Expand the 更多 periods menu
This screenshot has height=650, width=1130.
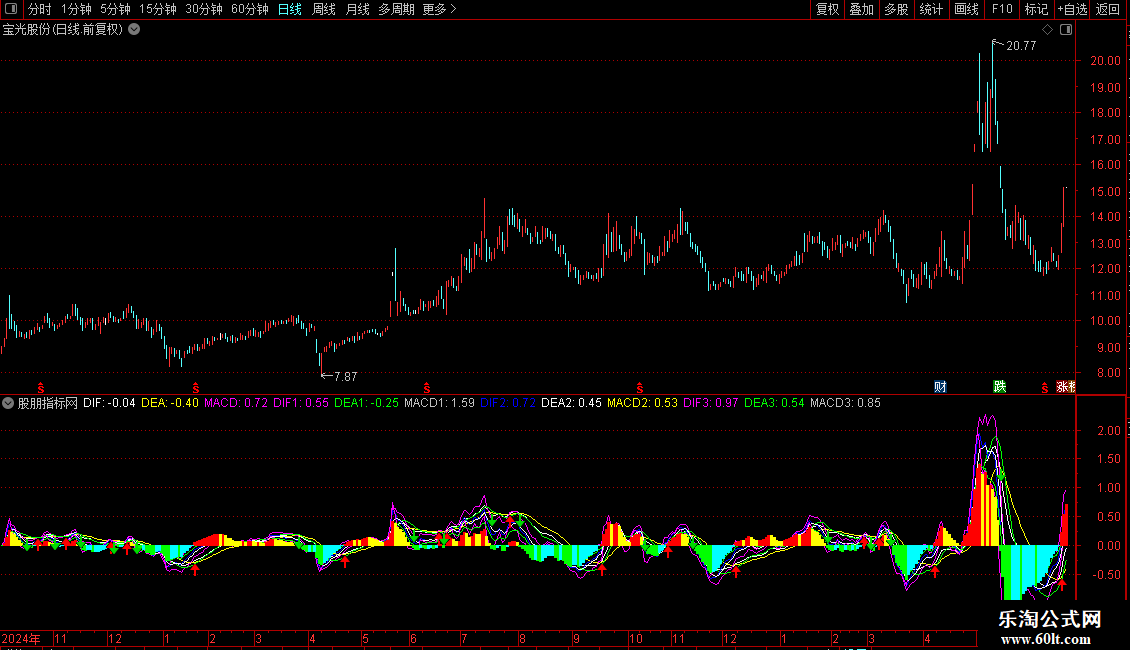pos(439,9)
